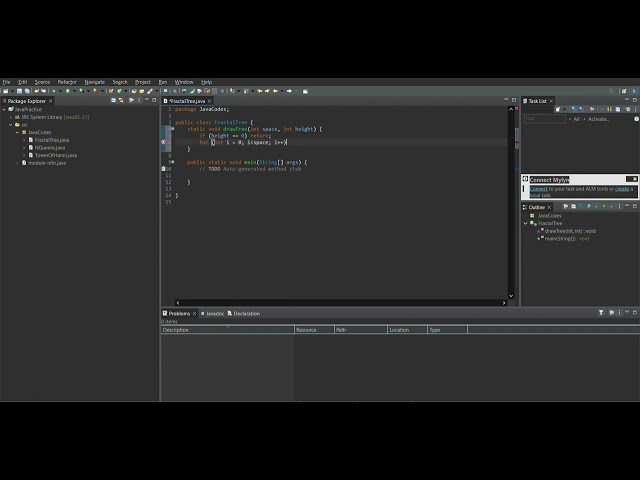Collapse FractalTree class in Outline
Screen dimensions: 640x480
[x=526, y=223]
